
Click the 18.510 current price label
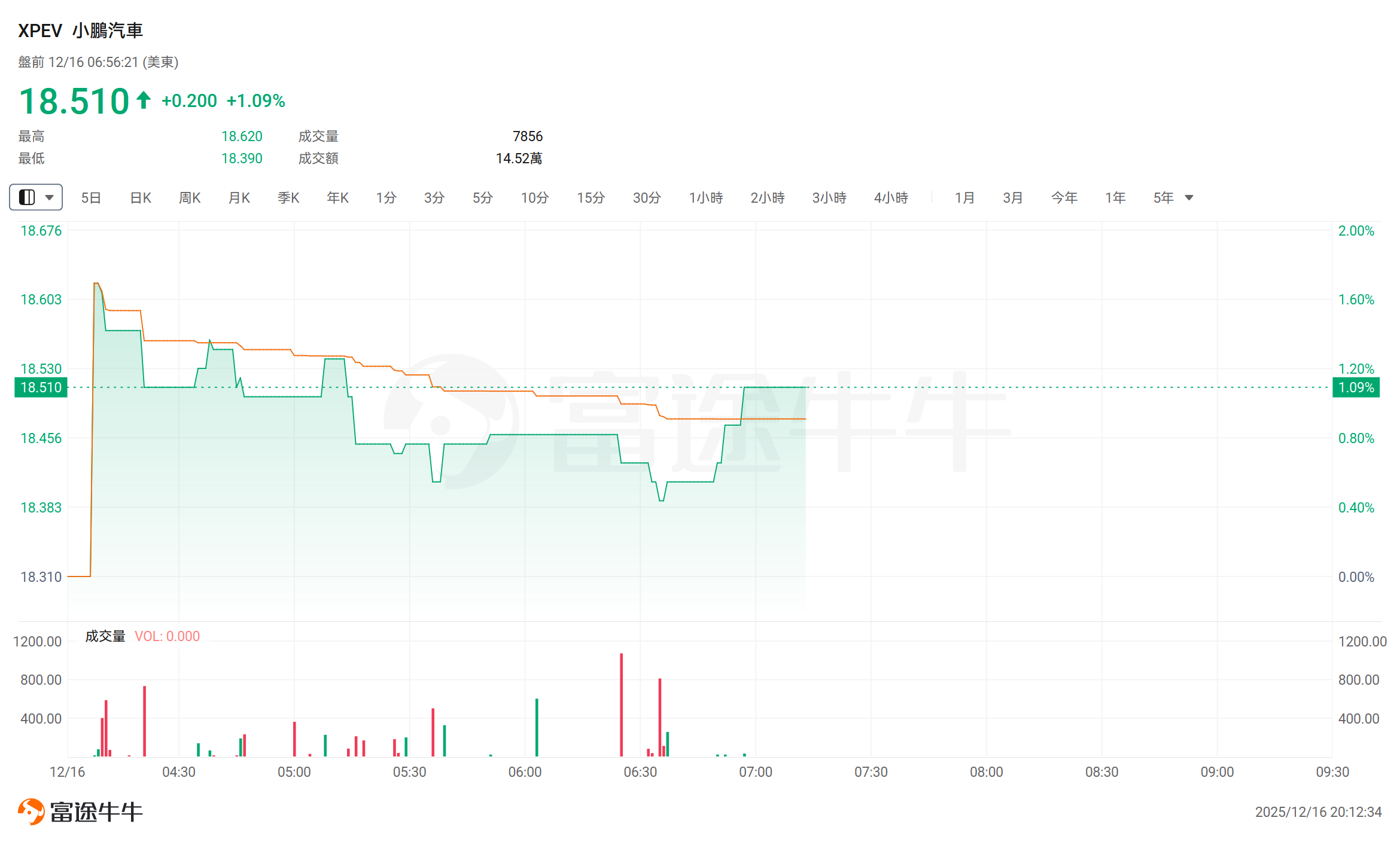(41, 388)
